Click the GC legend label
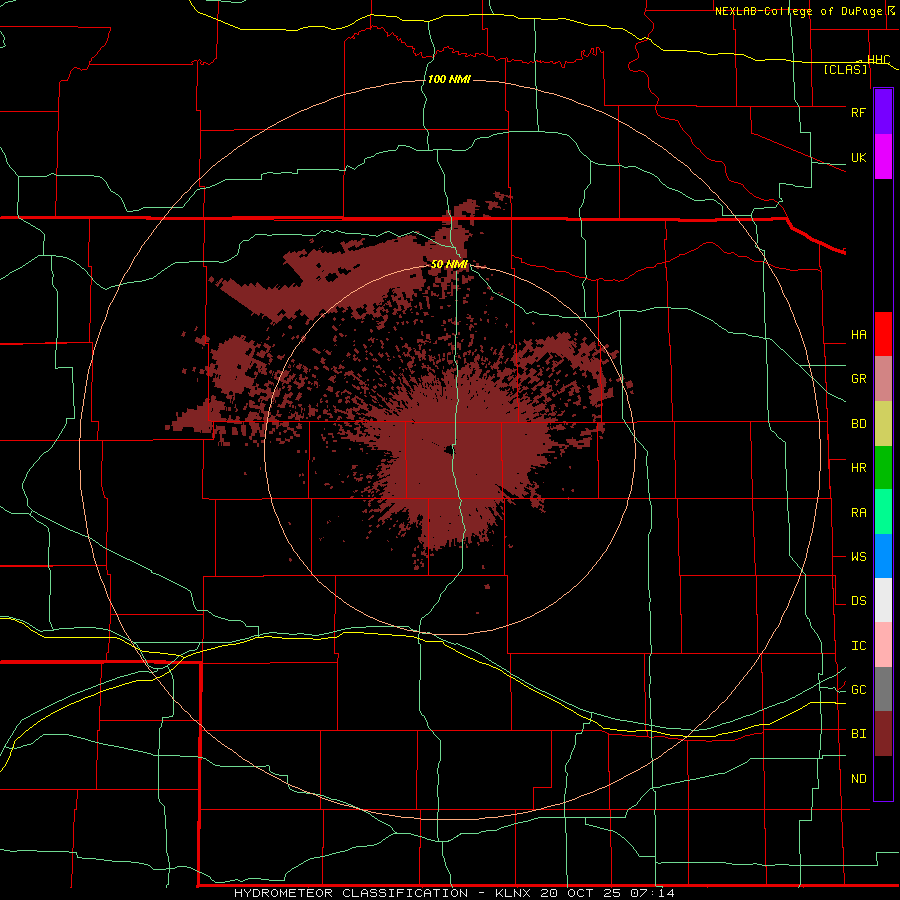 pos(858,690)
